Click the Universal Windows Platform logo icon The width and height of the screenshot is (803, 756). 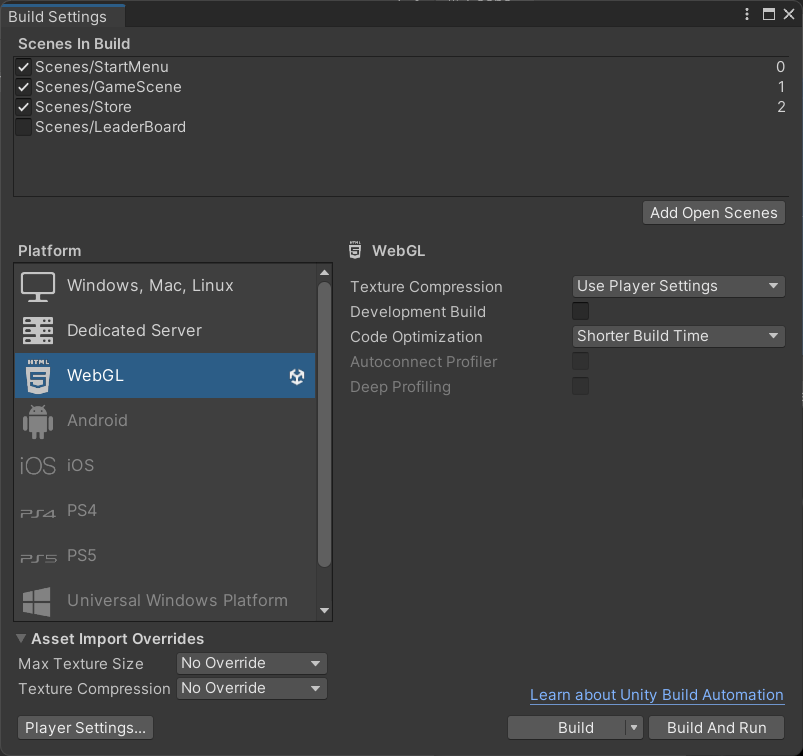[37, 601]
